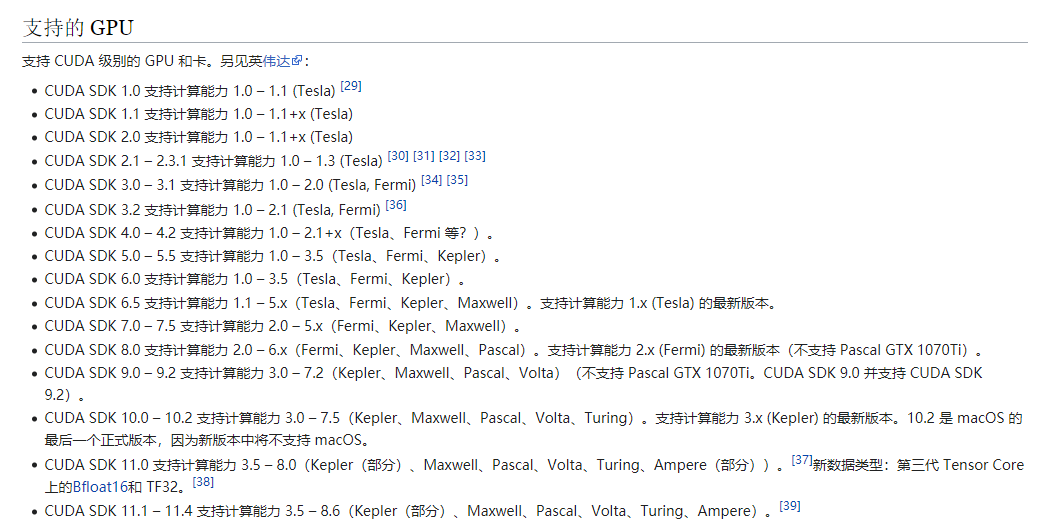Click the CUDA SDK 11.1 – 11.4 entry
Image resolution: width=1045 pixels, height=526 pixels.
(422, 510)
